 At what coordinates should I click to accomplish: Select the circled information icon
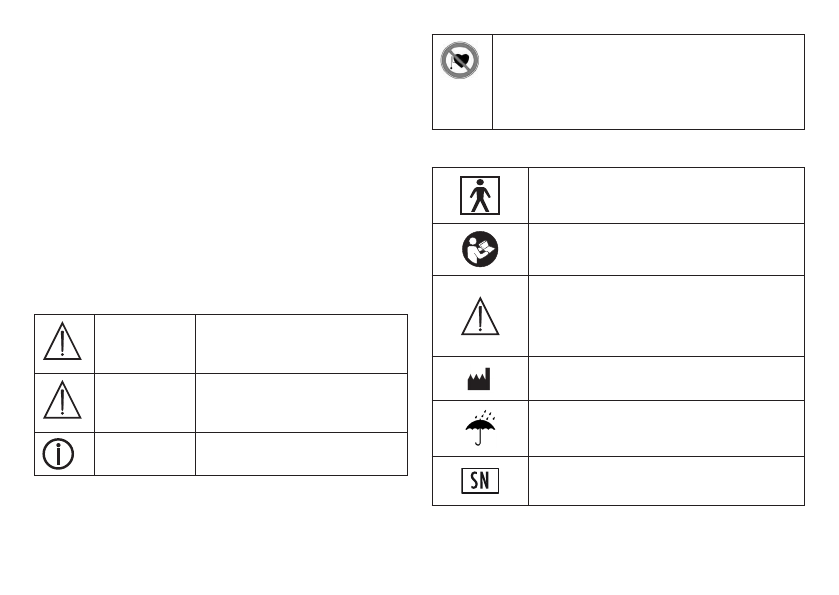[64, 453]
